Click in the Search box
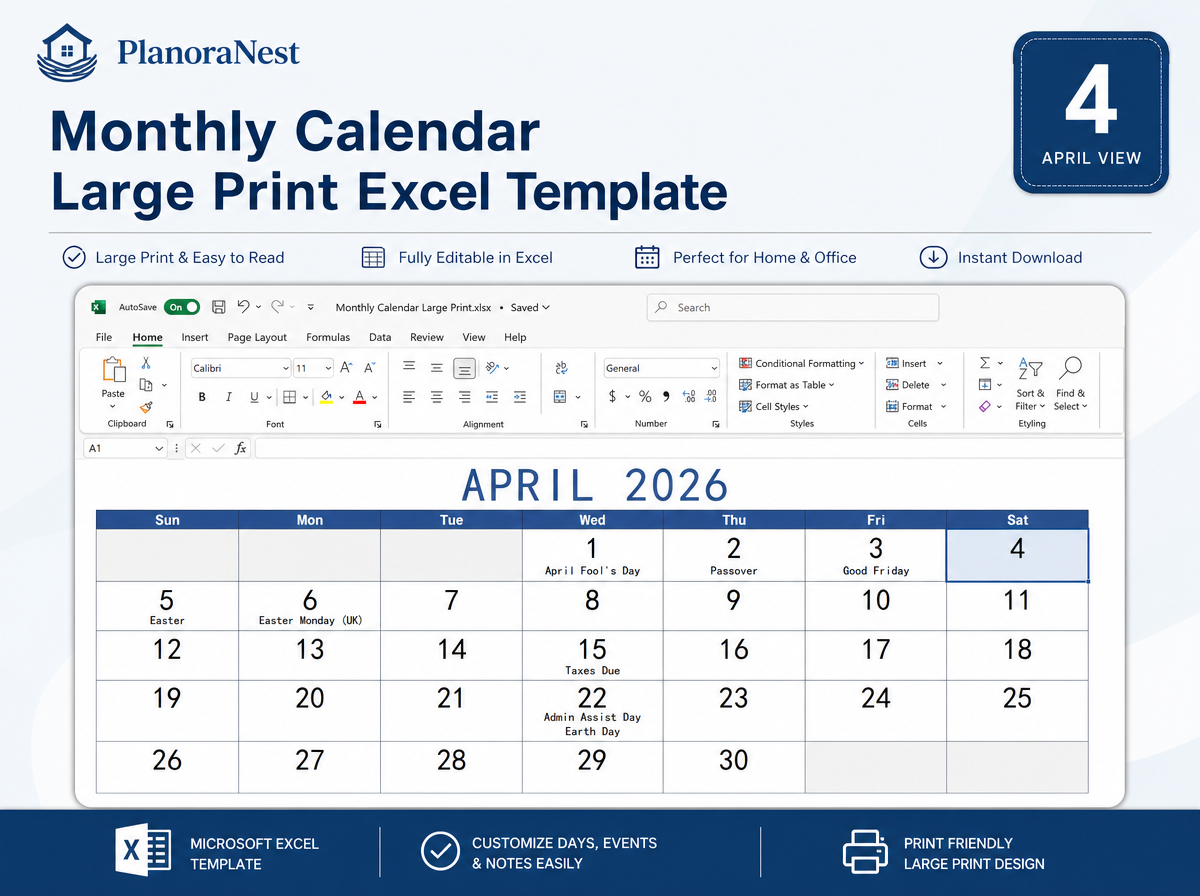 click(793, 307)
